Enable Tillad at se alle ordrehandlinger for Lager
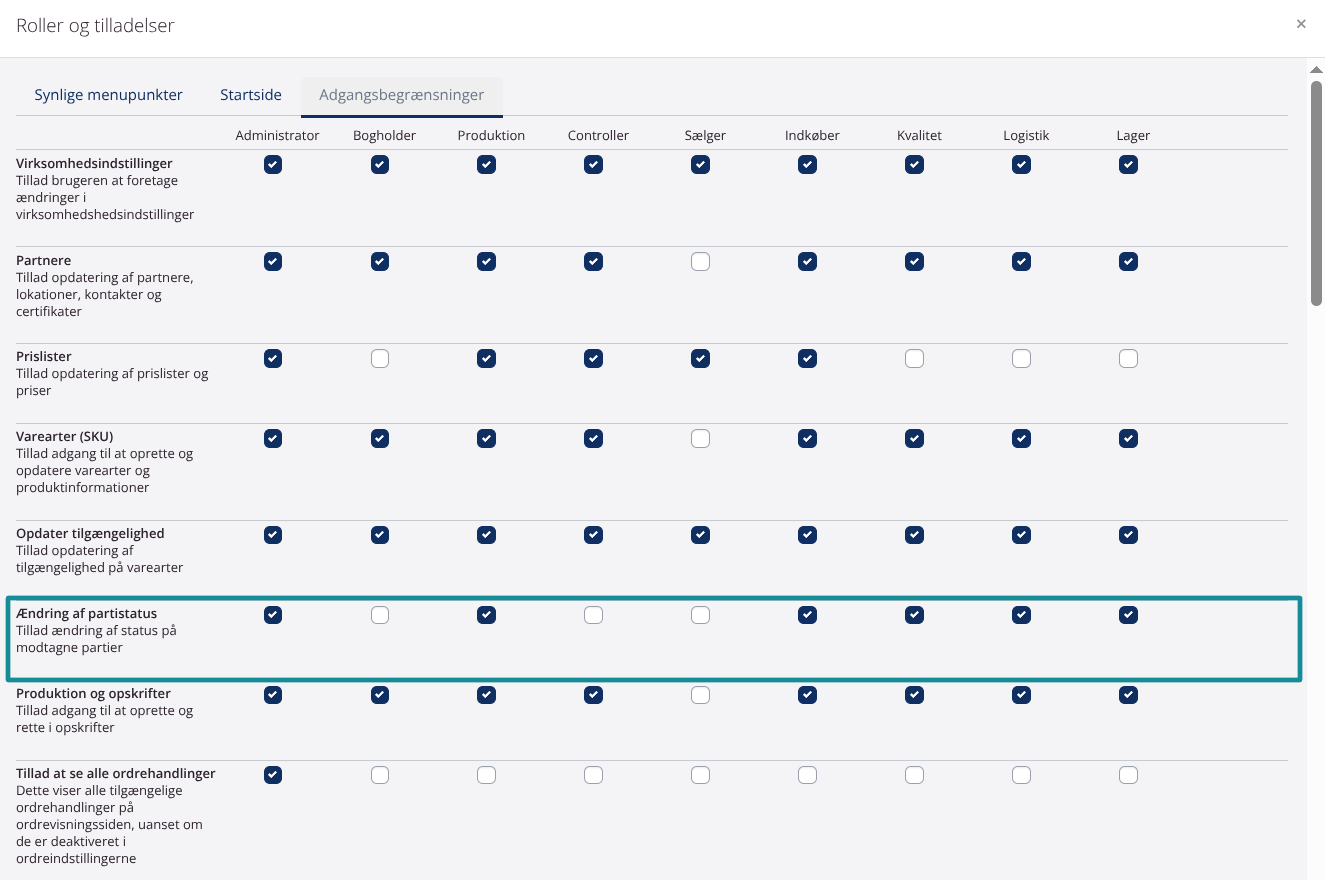 (x=1128, y=775)
